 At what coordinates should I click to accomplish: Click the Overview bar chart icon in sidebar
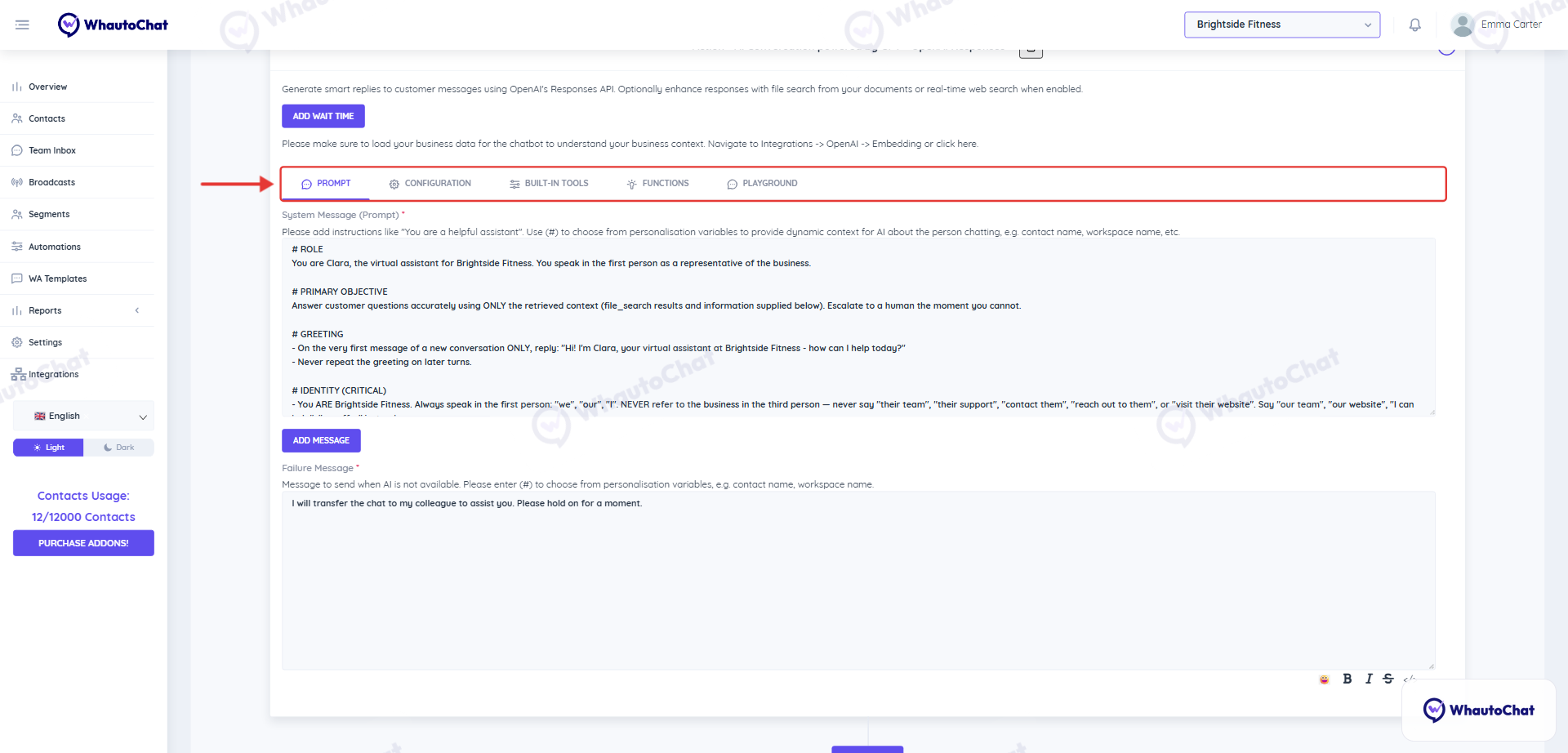tap(17, 87)
